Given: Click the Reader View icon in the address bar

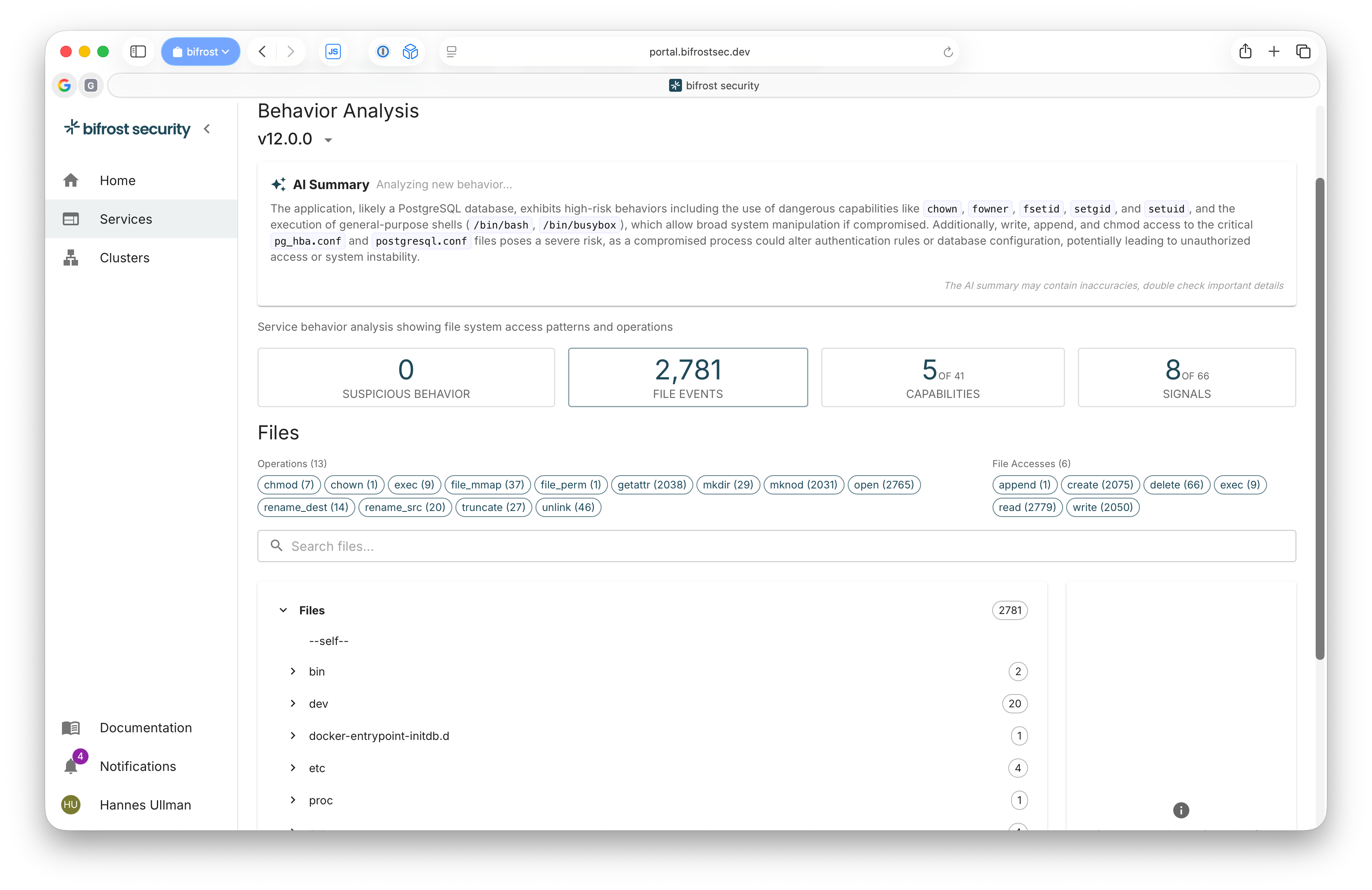Looking at the screenshot, I should (x=451, y=52).
